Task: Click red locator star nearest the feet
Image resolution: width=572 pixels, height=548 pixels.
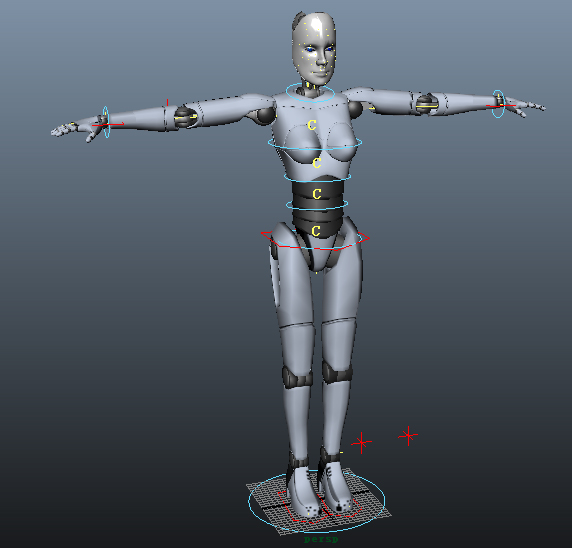Action: point(362,443)
